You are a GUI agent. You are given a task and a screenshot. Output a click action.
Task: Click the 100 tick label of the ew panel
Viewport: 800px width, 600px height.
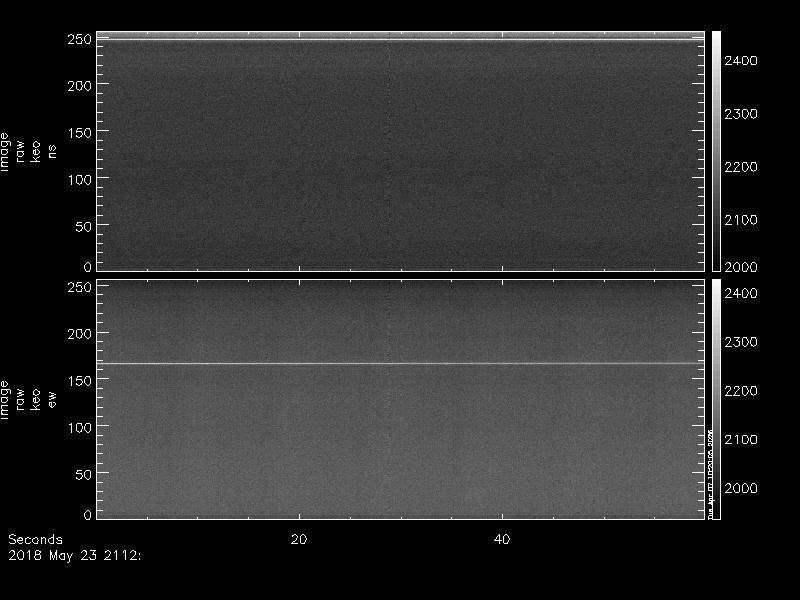point(80,427)
